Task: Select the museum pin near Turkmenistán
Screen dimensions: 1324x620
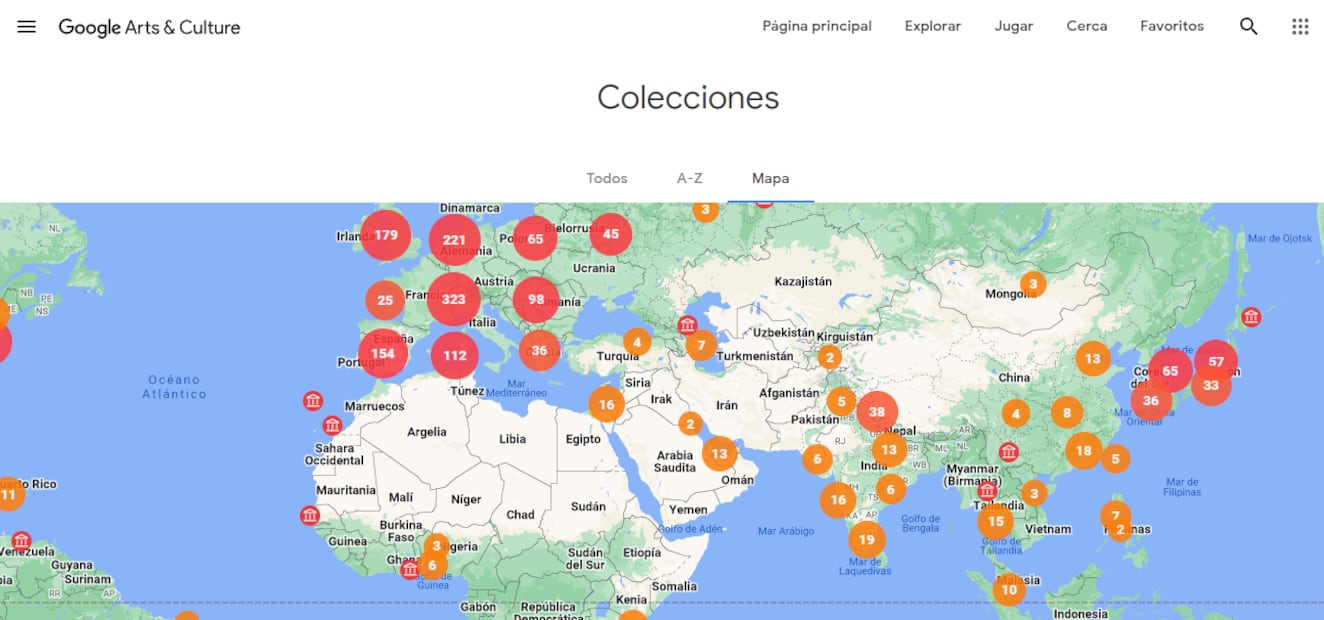Action: coord(687,325)
